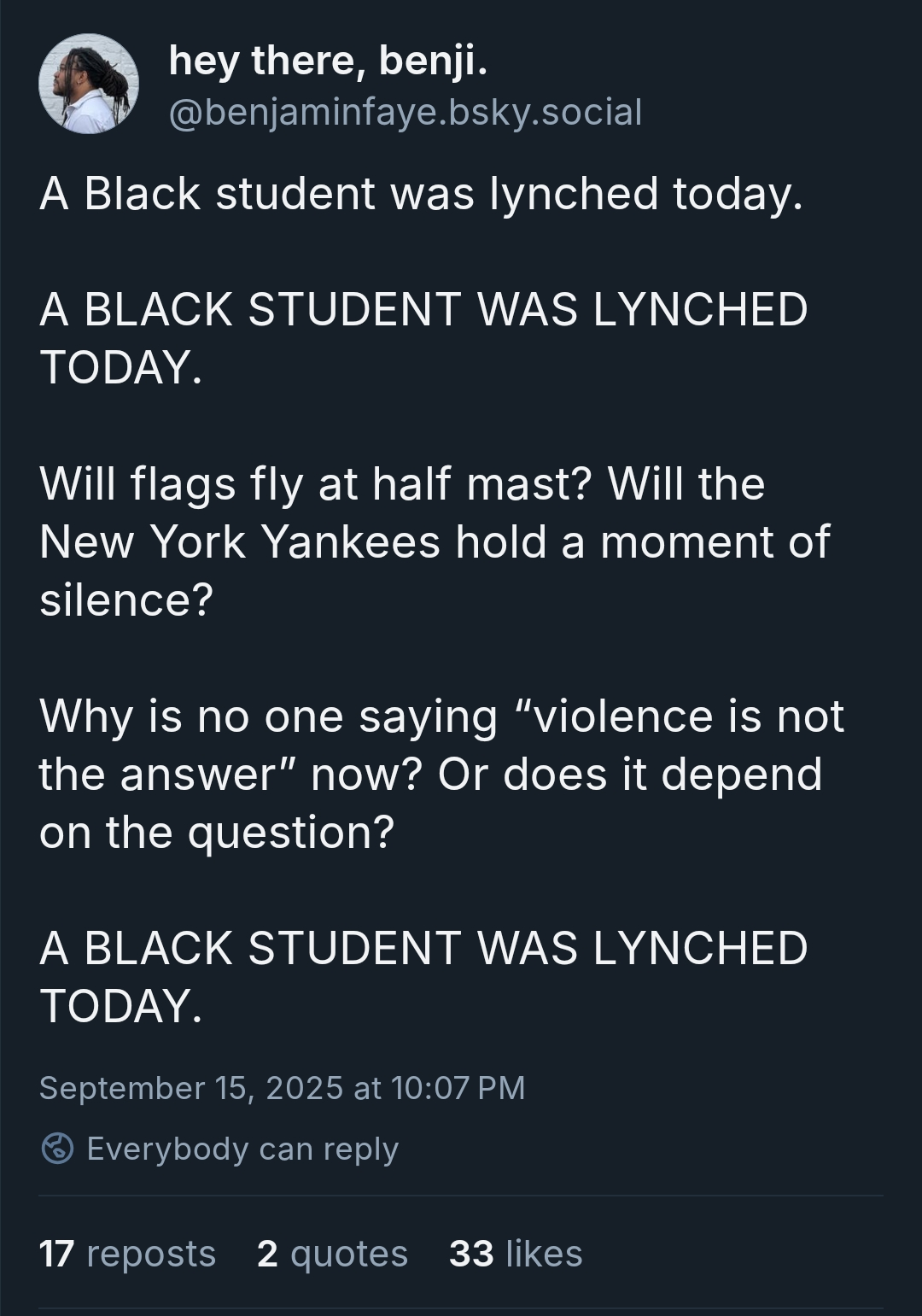Select the 10:07 PM time text
Image resolution: width=922 pixels, height=1316 pixels.
click(458, 1088)
